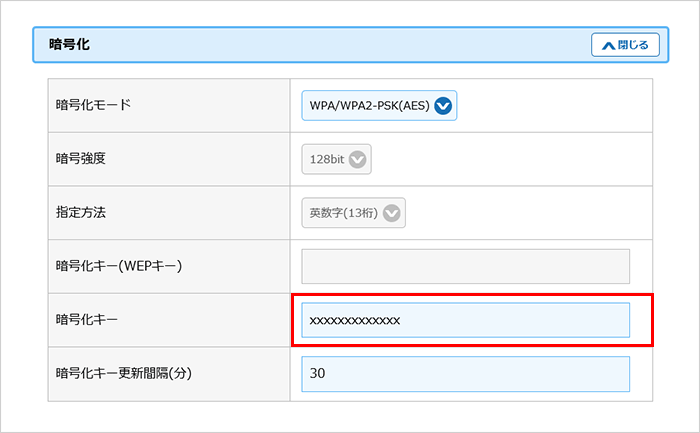Click the gray arrow icon next to 128bit
The height and width of the screenshot is (433, 700).
[357, 158]
